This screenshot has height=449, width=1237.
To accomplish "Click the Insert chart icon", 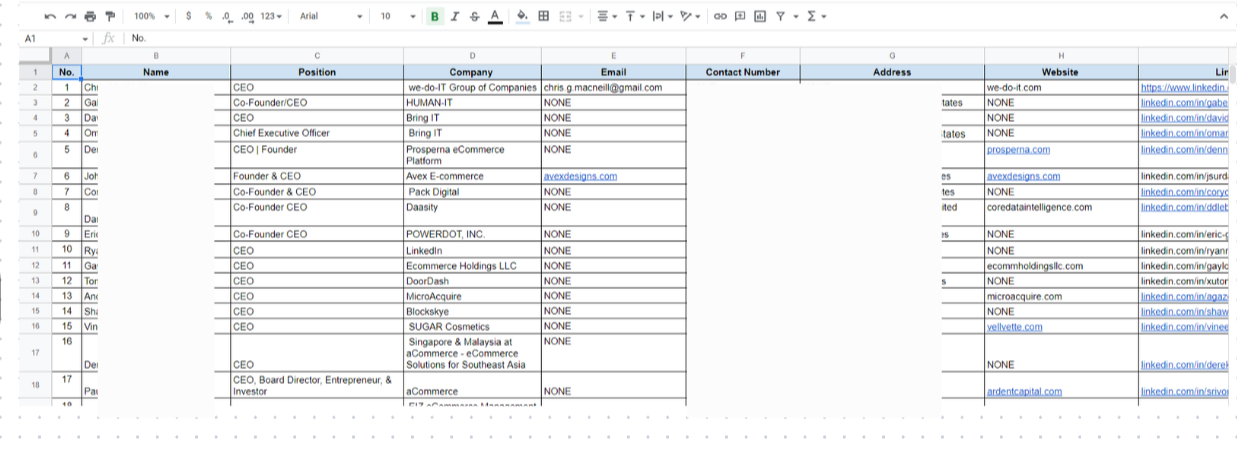I will point(761,16).
